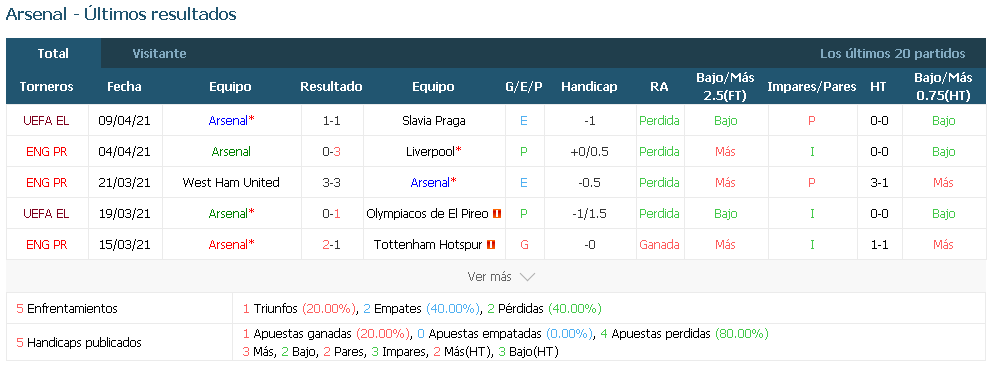Click blue Arsenal link in 21/03/21 row

(430, 182)
